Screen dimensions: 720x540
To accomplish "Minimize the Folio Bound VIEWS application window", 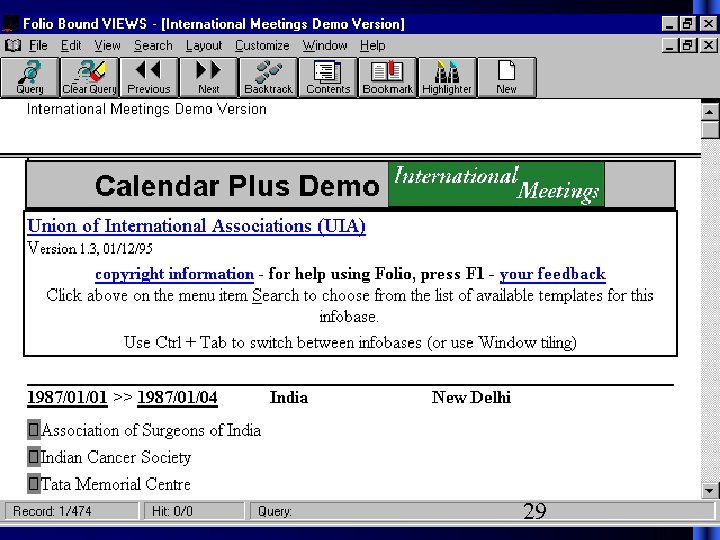I will click(670, 23).
